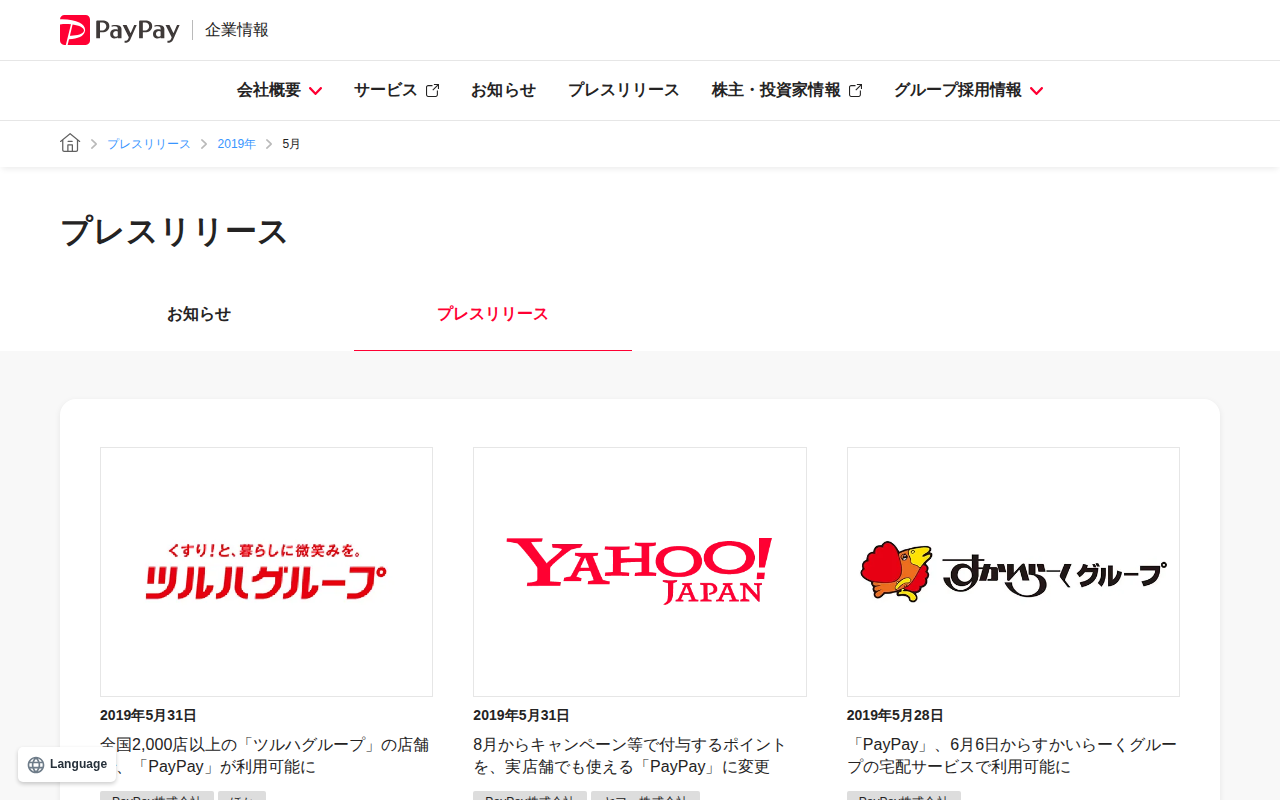Open article about ツルハグループ stores accepting PayPay
Screen dimensions: 1280x800
pyautogui.click(x=266, y=756)
